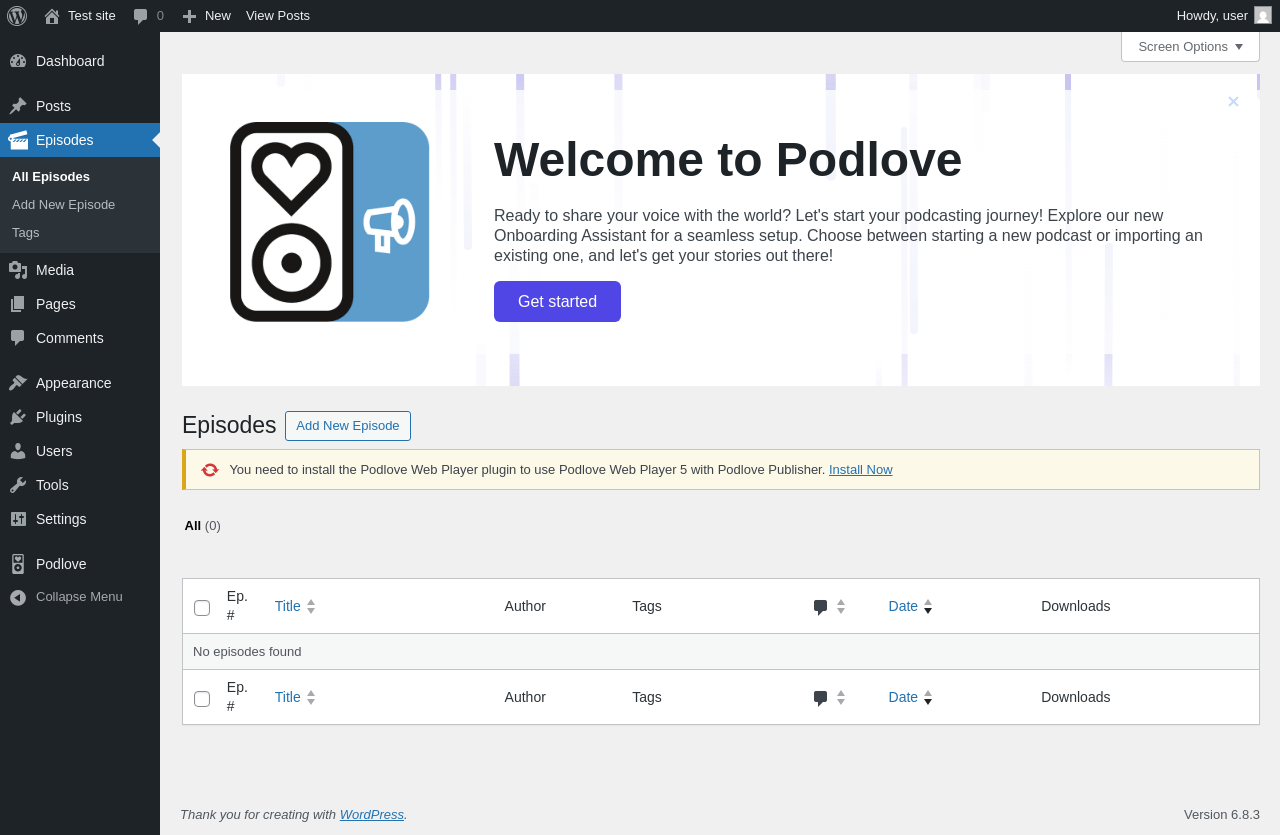
Task: Click the Plugins plug icon
Action: coord(18,417)
